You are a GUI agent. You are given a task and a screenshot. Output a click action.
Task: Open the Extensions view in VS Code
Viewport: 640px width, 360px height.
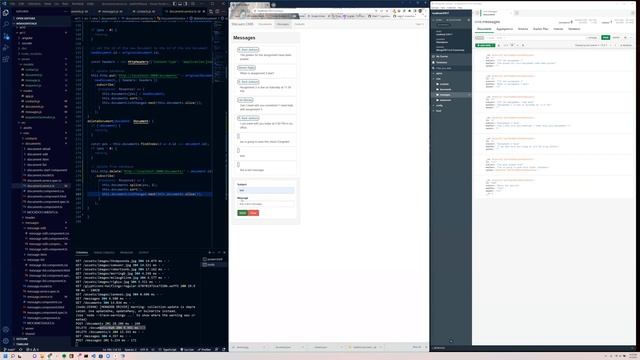pyautogui.click(x=6, y=60)
